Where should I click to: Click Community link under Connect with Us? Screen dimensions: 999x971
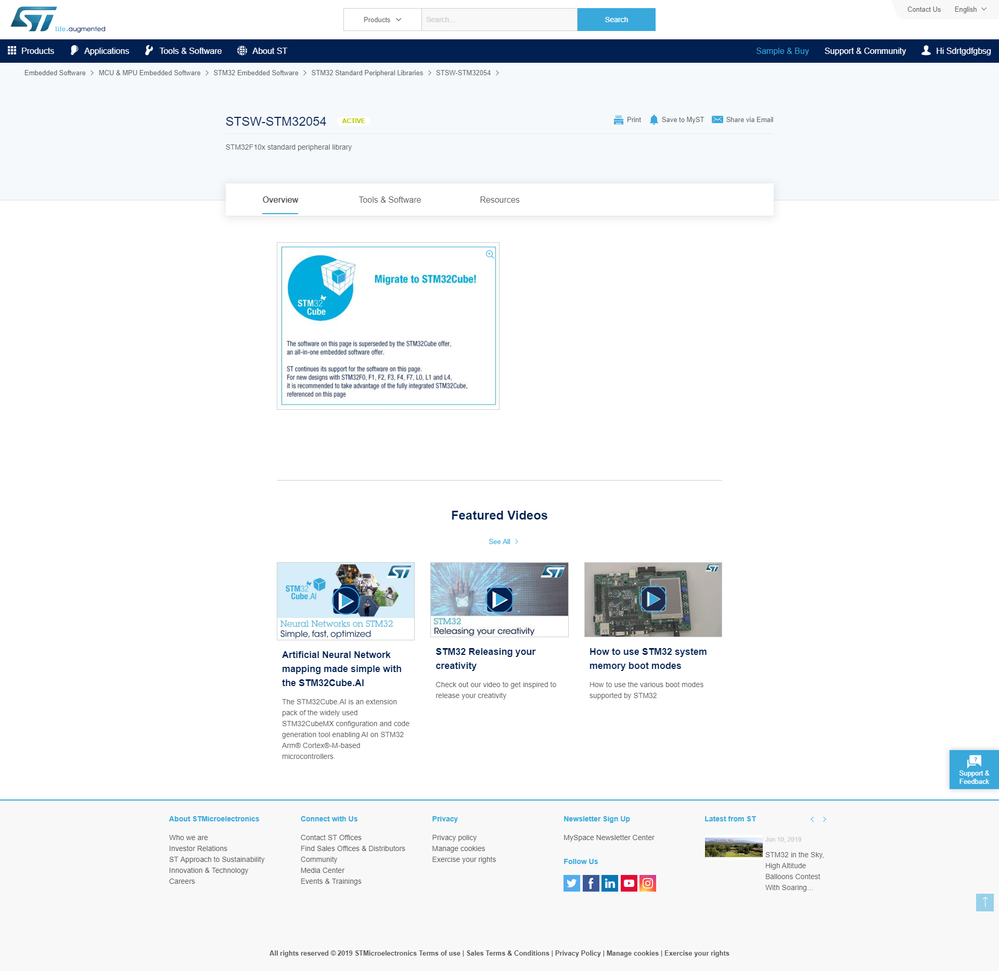point(319,860)
